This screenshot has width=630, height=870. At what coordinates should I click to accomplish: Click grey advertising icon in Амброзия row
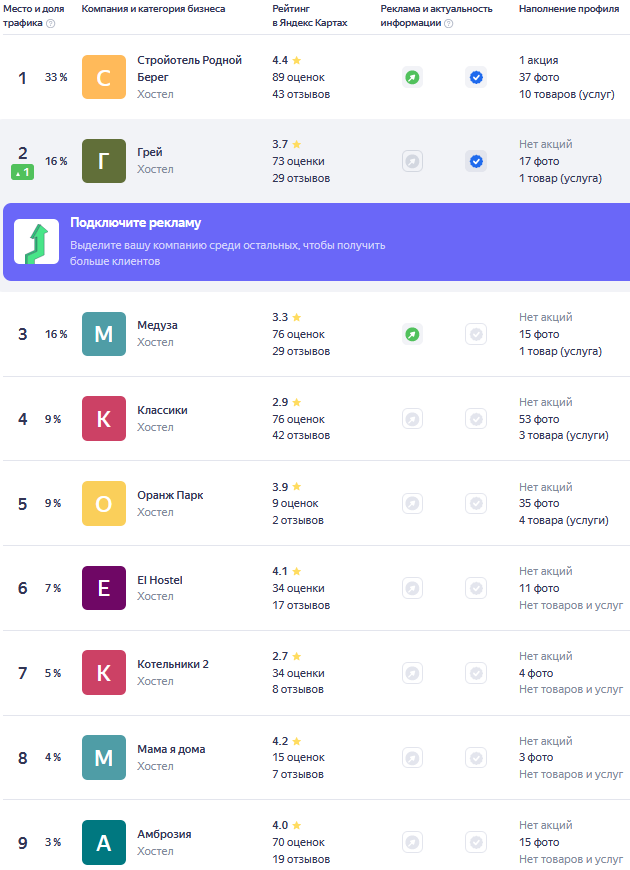(x=412, y=842)
